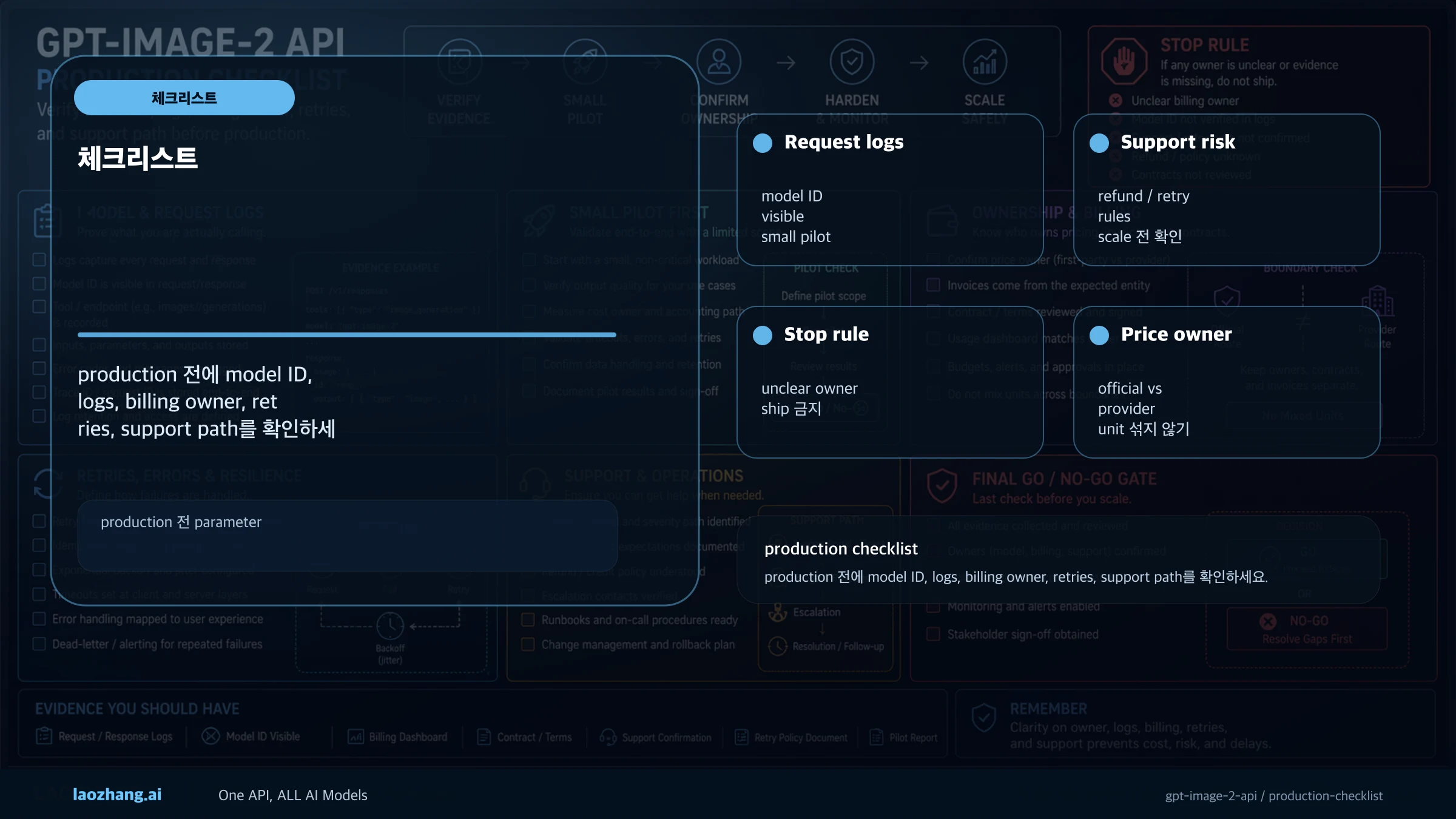Viewport: 1456px width, 819px height.
Task: Click the blue dot next to Support risk
Action: (1099, 143)
